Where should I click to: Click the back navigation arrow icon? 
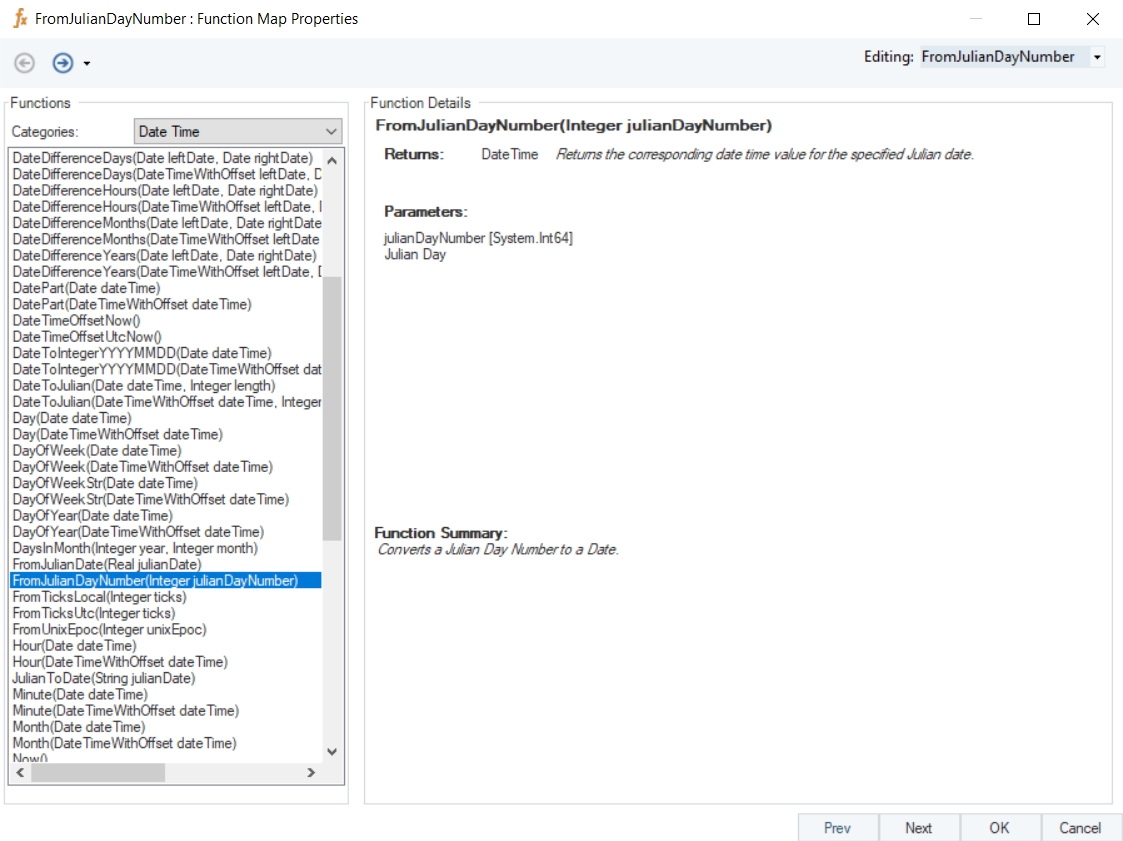tap(24, 63)
